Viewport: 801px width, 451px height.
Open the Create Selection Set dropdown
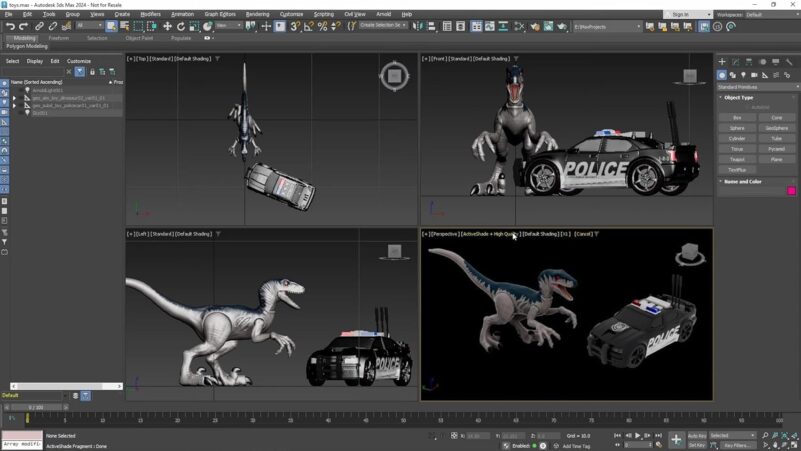[383, 26]
